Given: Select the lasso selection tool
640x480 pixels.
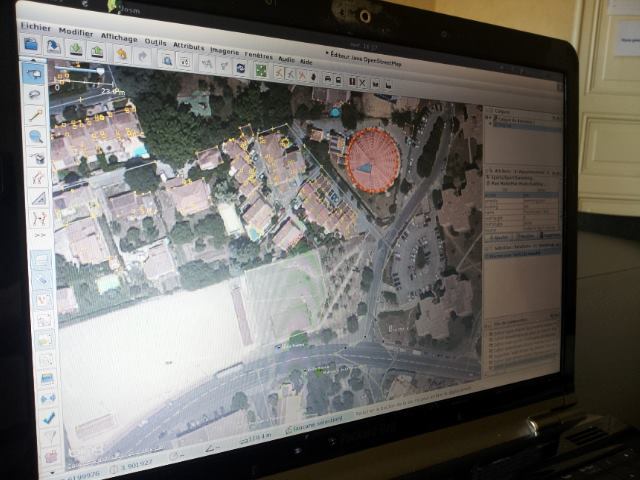Looking at the screenshot, I should click(x=35, y=94).
